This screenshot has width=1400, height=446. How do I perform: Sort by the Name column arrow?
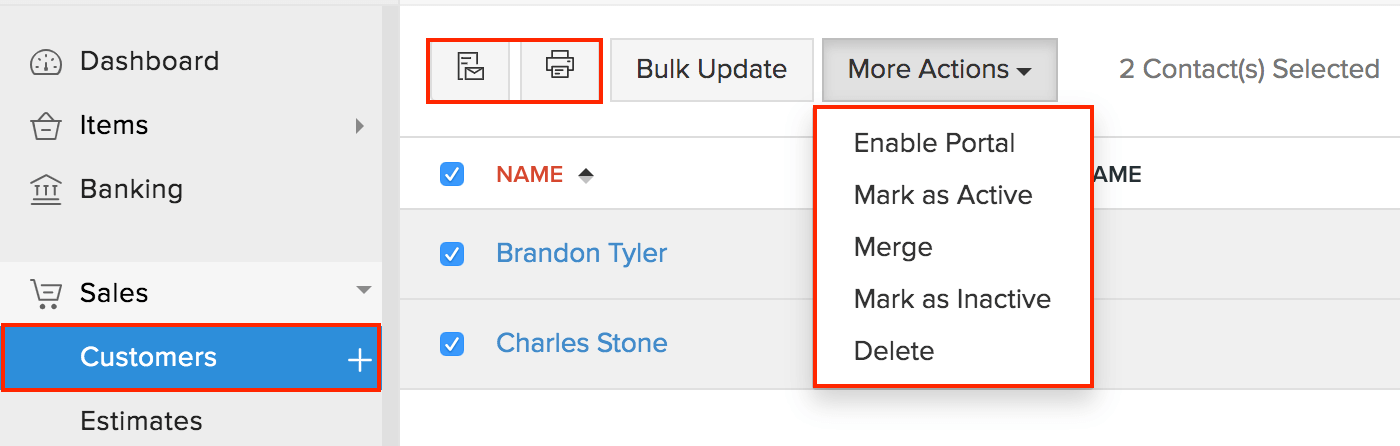point(586,175)
